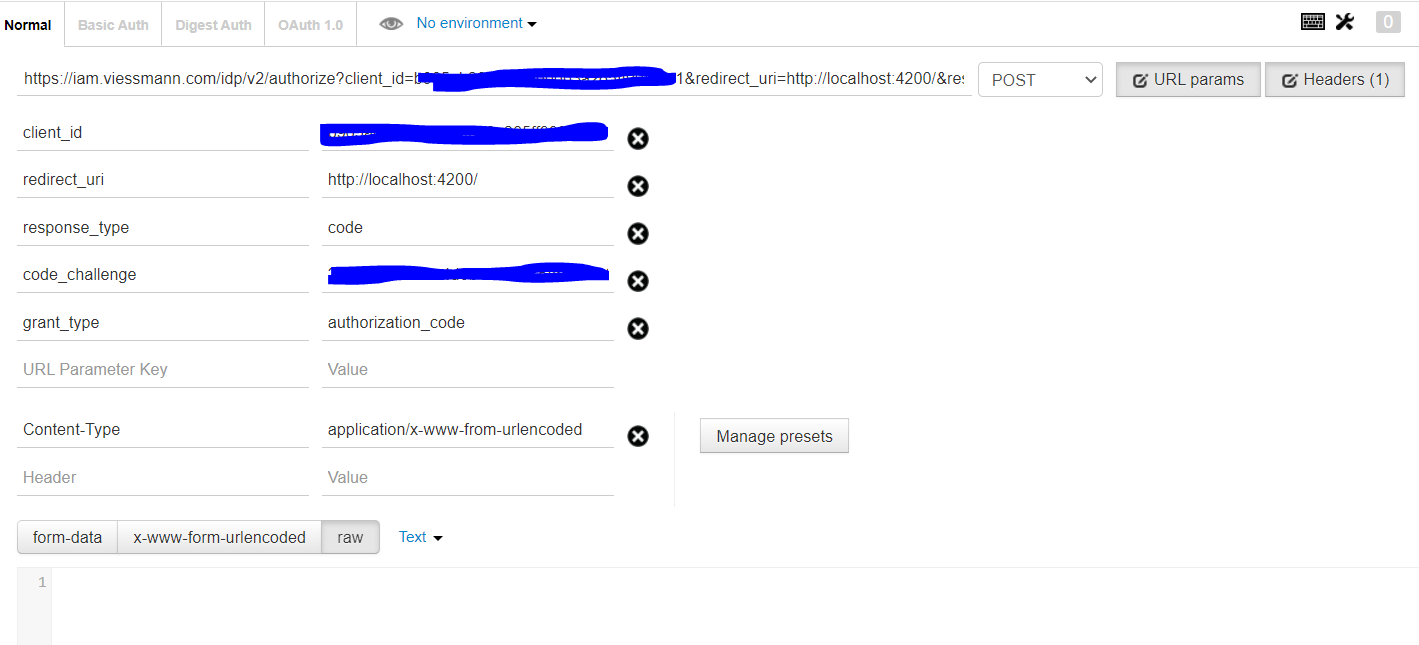Viewport: 1419px width, 645px height.
Task: Toggle the environment quick look eye icon
Action: [391, 24]
